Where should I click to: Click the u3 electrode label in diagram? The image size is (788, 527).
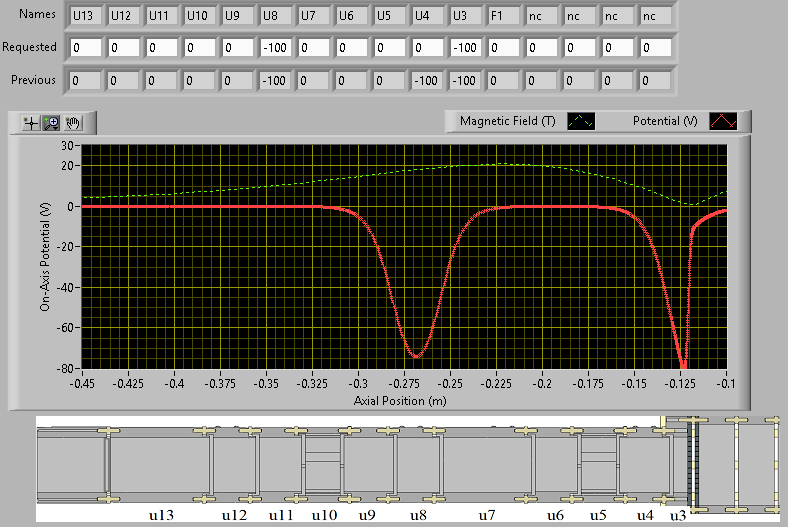point(678,515)
